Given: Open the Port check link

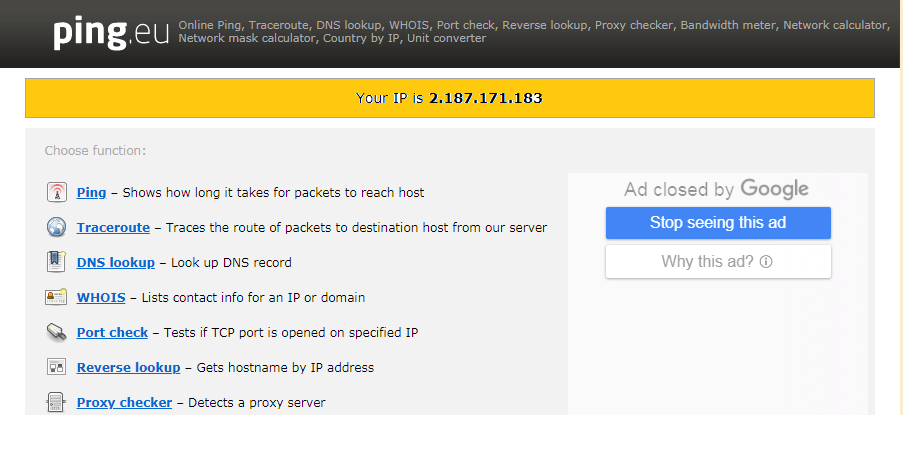Looking at the screenshot, I should coord(112,332).
